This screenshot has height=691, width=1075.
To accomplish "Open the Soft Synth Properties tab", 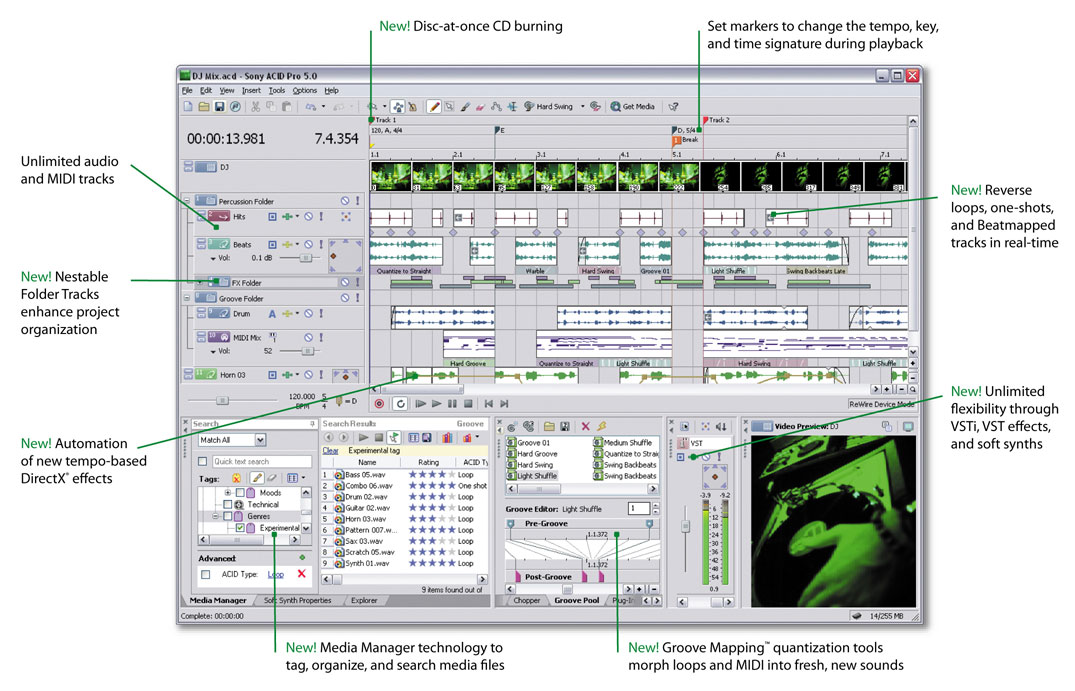I will pos(298,601).
